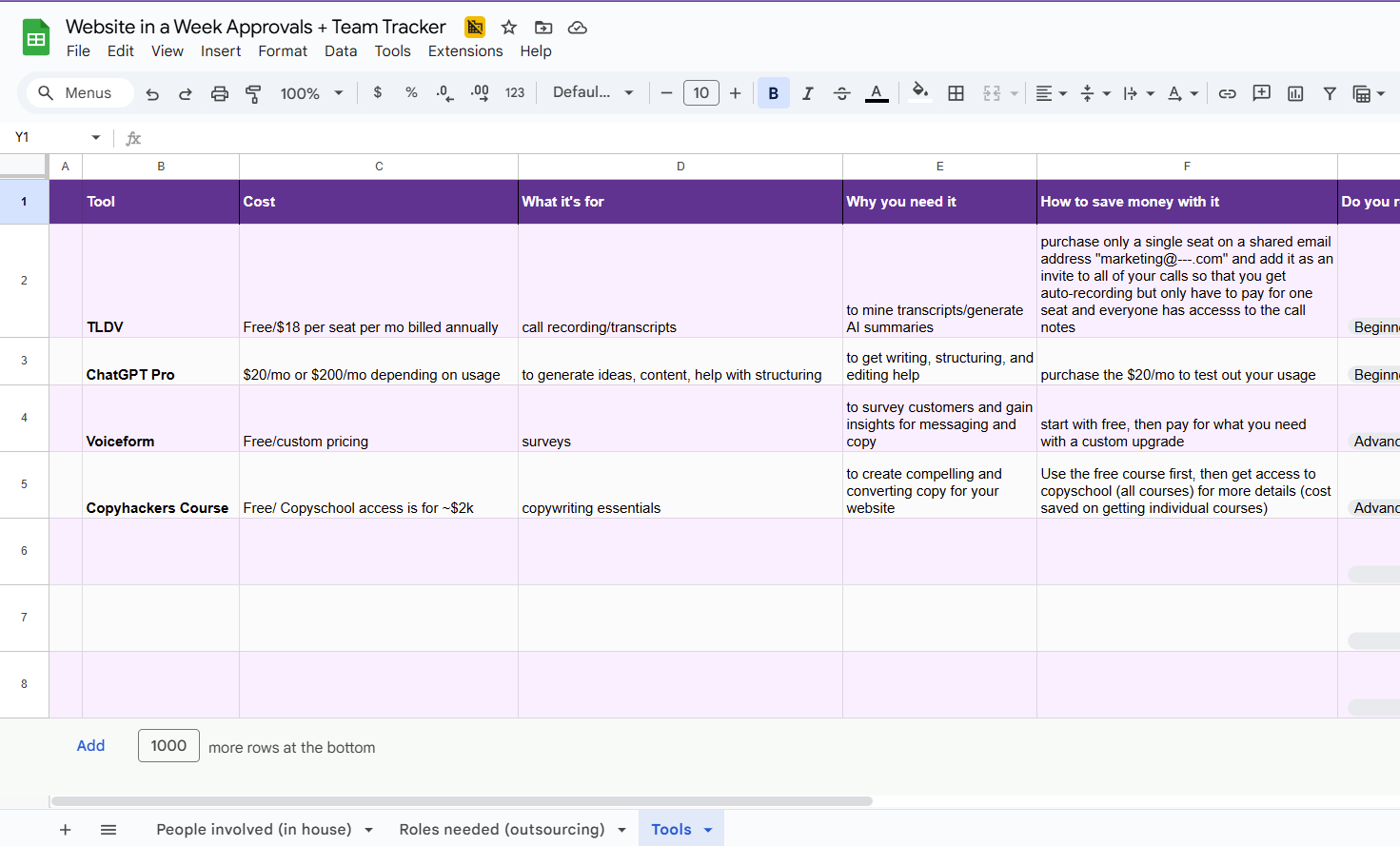
Task: Click Decrease decimal places icon
Action: (444, 92)
